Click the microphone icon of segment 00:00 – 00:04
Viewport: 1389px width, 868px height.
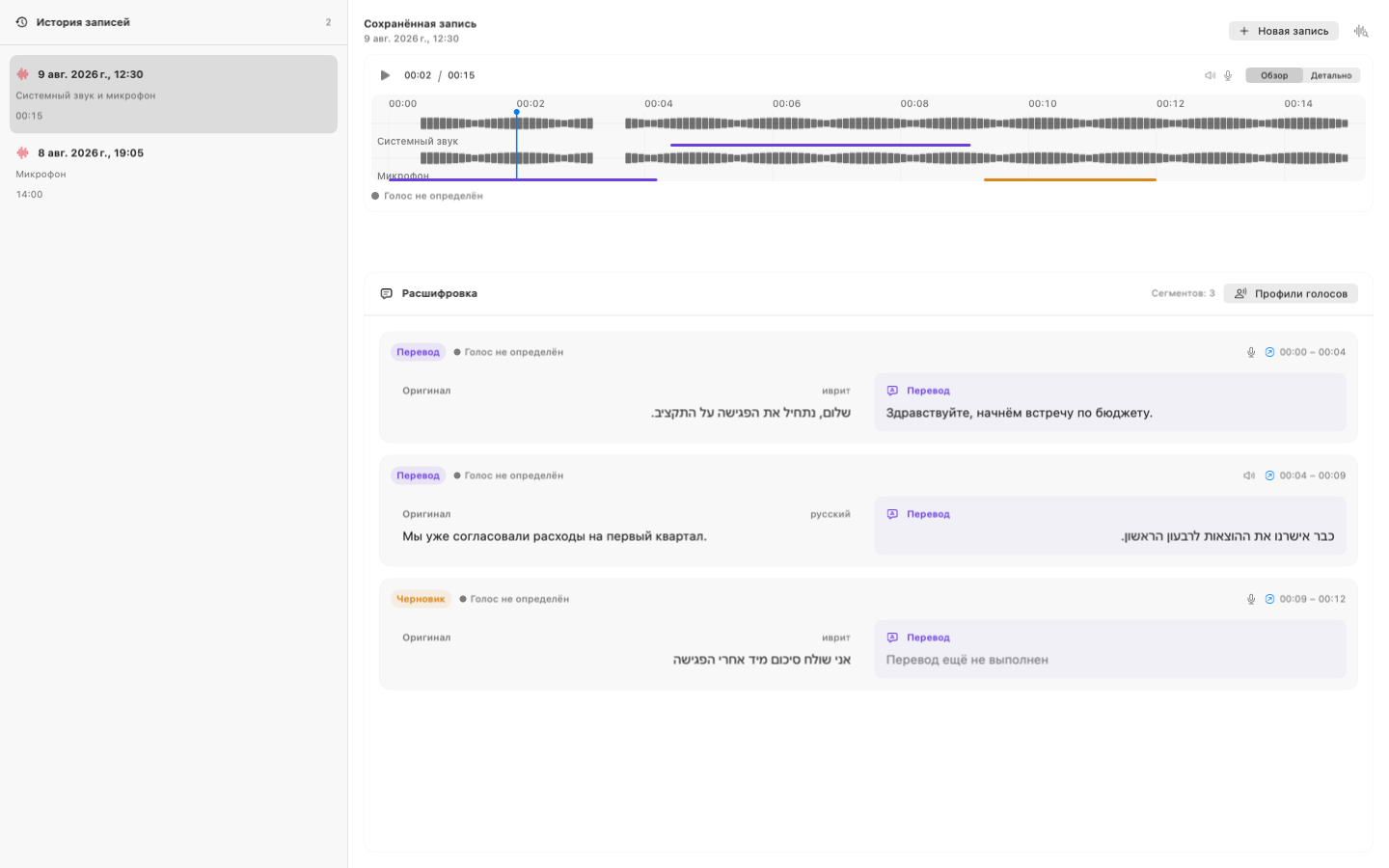tap(1251, 352)
